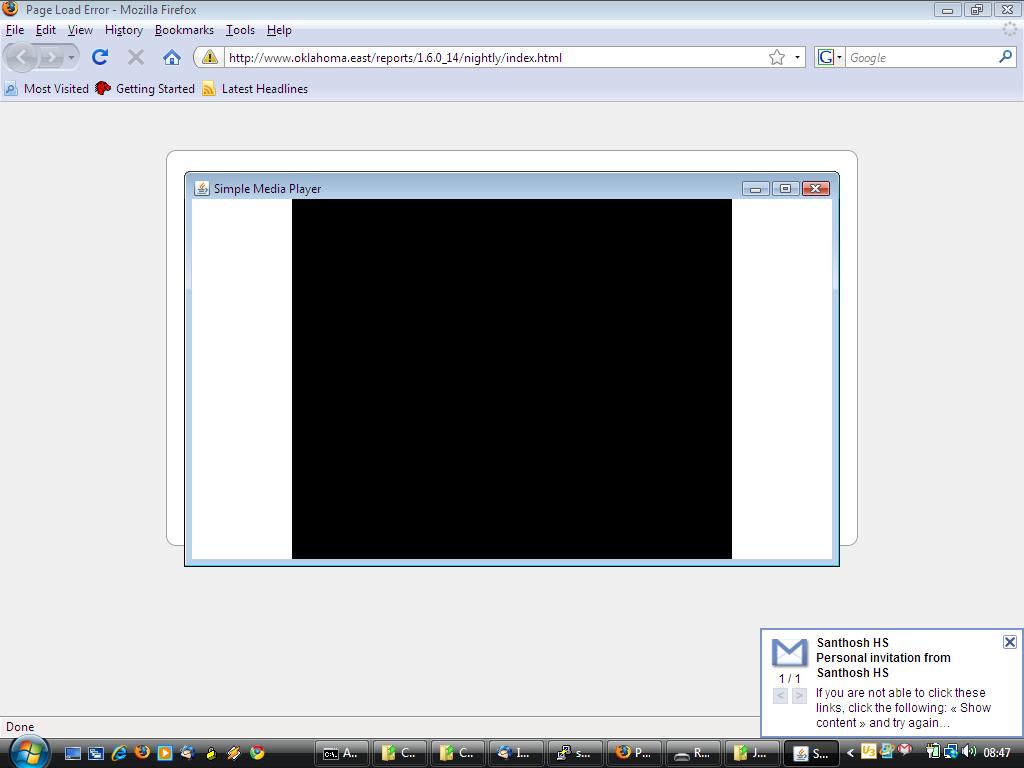
Task: Click the Gmail envelope icon in notification
Action: [789, 652]
